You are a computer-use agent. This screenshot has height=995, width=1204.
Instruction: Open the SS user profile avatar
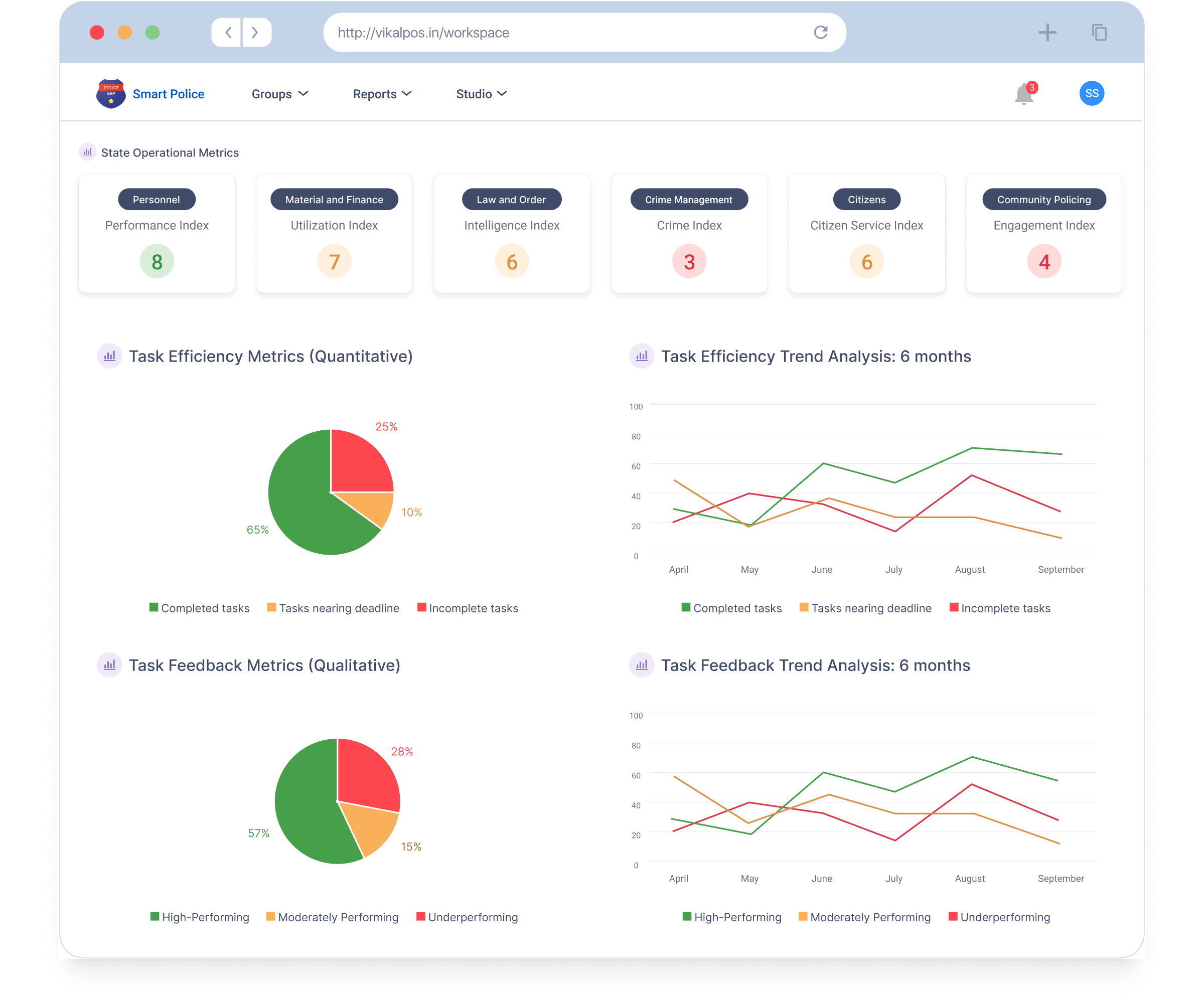coord(1092,93)
